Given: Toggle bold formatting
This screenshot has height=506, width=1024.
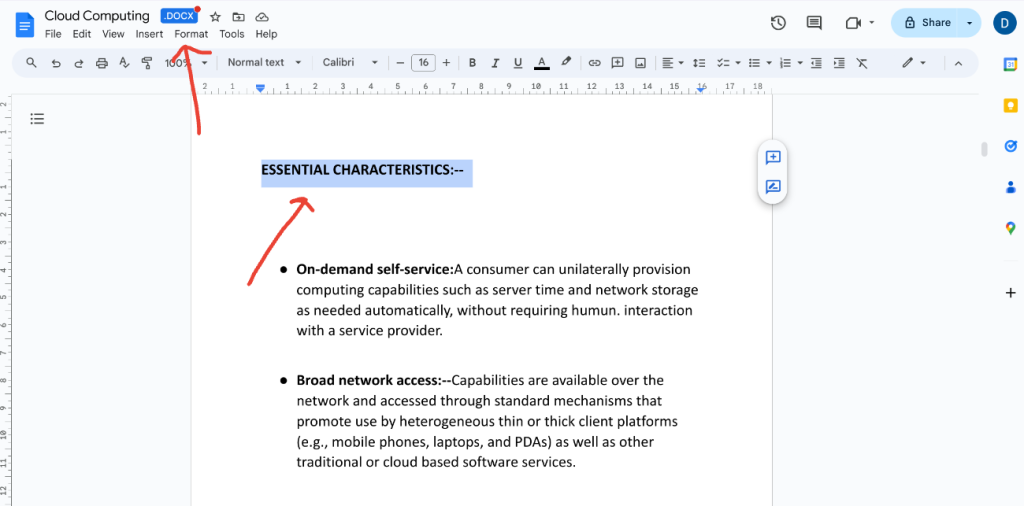Looking at the screenshot, I should pyautogui.click(x=473, y=63).
